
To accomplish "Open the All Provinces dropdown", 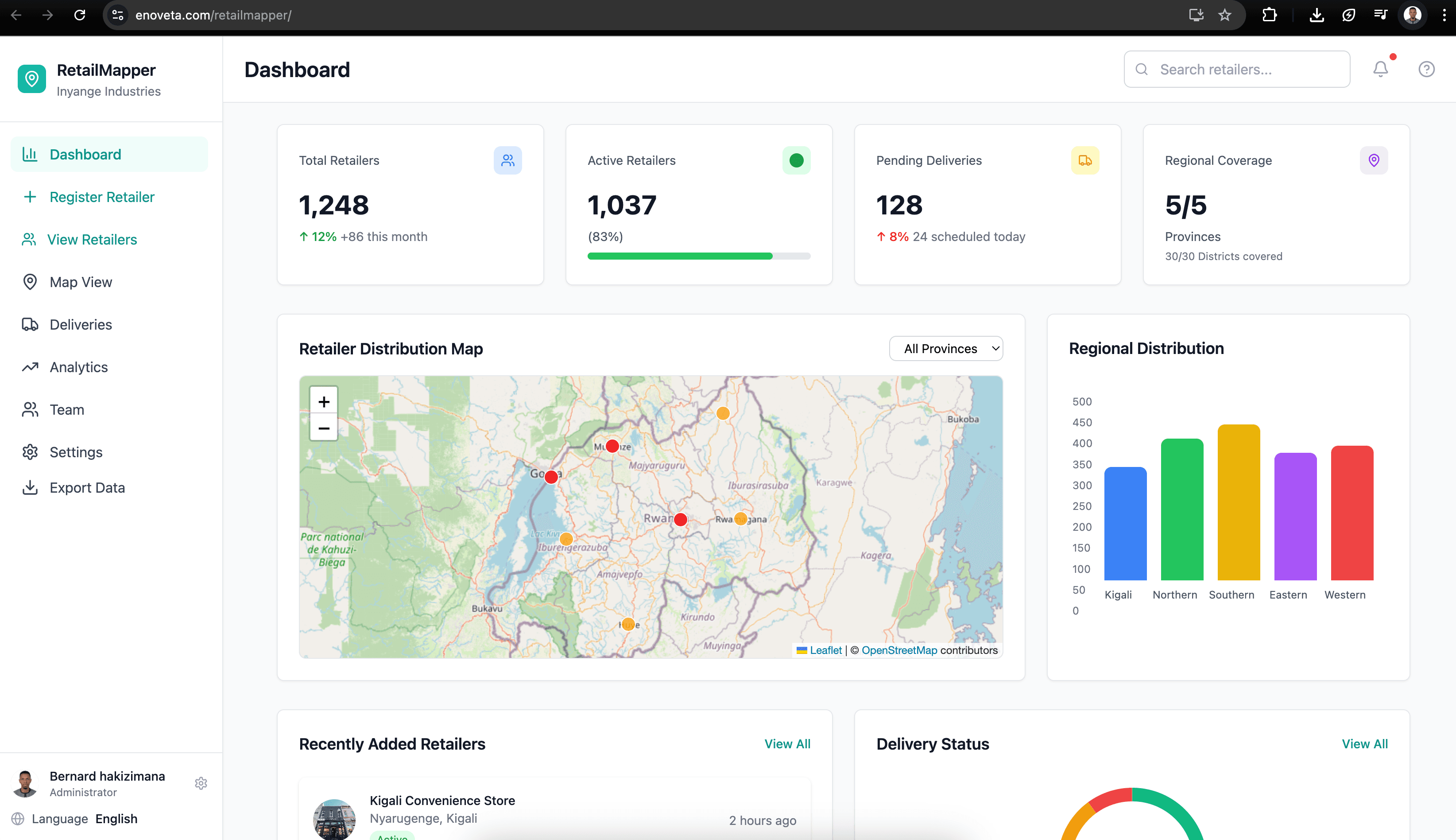I will [946, 349].
